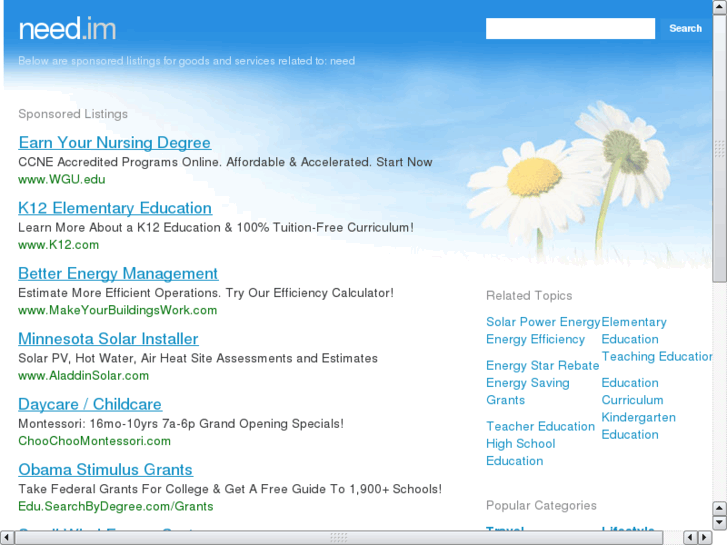Click the Sponsored Listings heading
The width and height of the screenshot is (727, 545).
[x=73, y=114]
